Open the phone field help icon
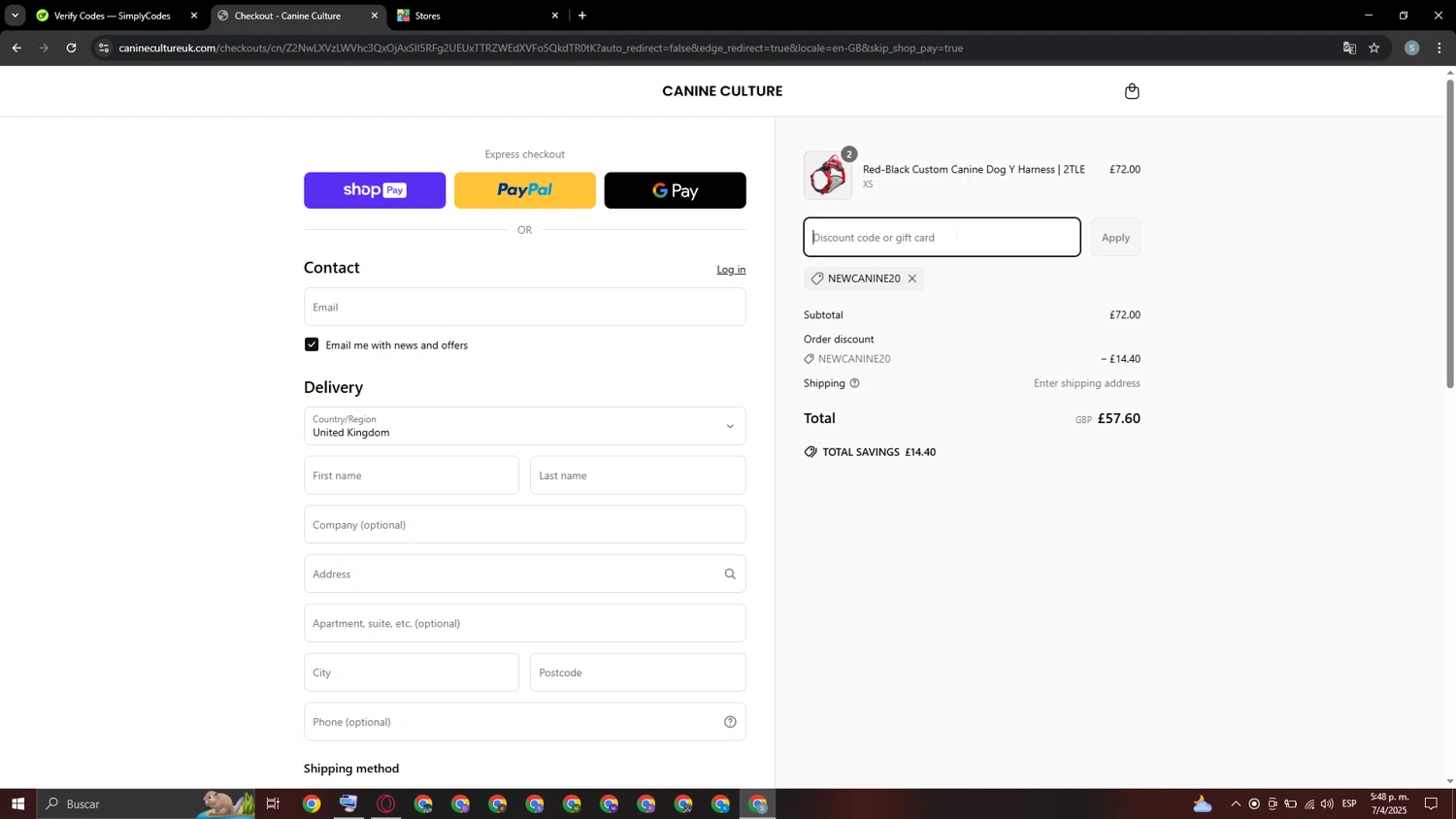 click(730, 722)
